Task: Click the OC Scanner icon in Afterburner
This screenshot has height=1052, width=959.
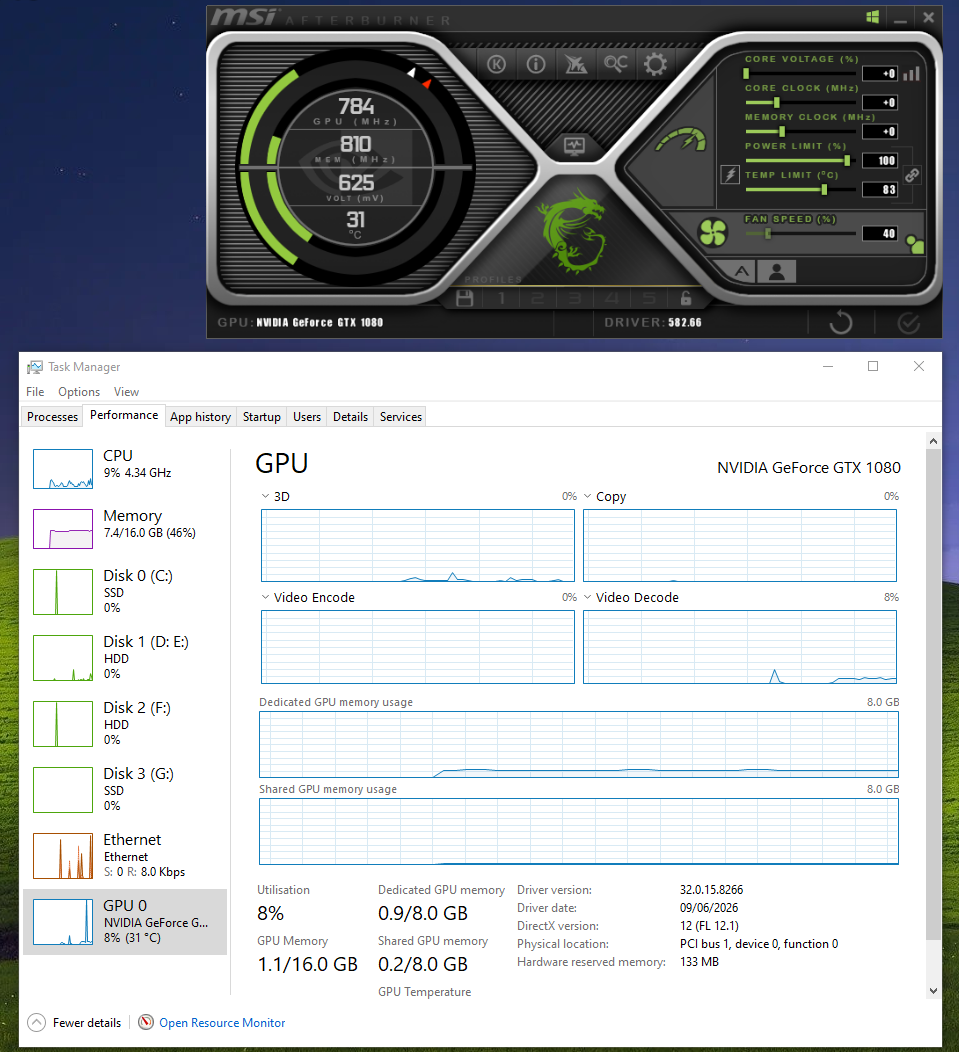Action: pyautogui.click(x=615, y=64)
